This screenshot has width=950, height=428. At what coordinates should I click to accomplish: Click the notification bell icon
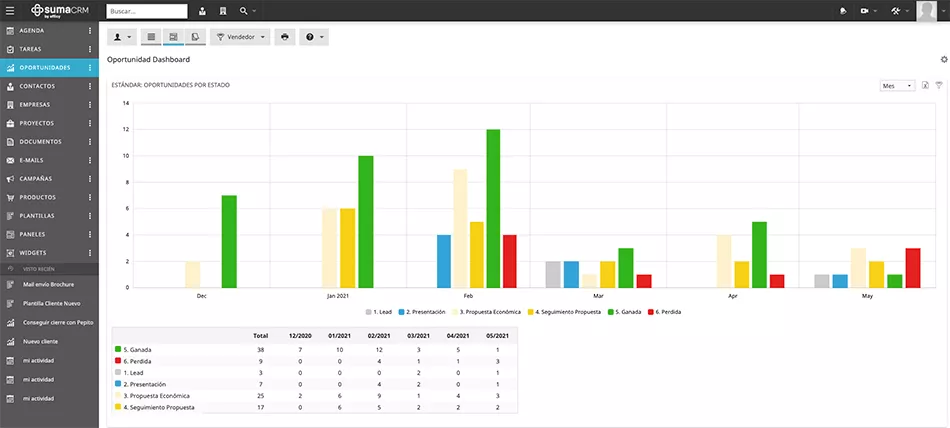tap(843, 11)
